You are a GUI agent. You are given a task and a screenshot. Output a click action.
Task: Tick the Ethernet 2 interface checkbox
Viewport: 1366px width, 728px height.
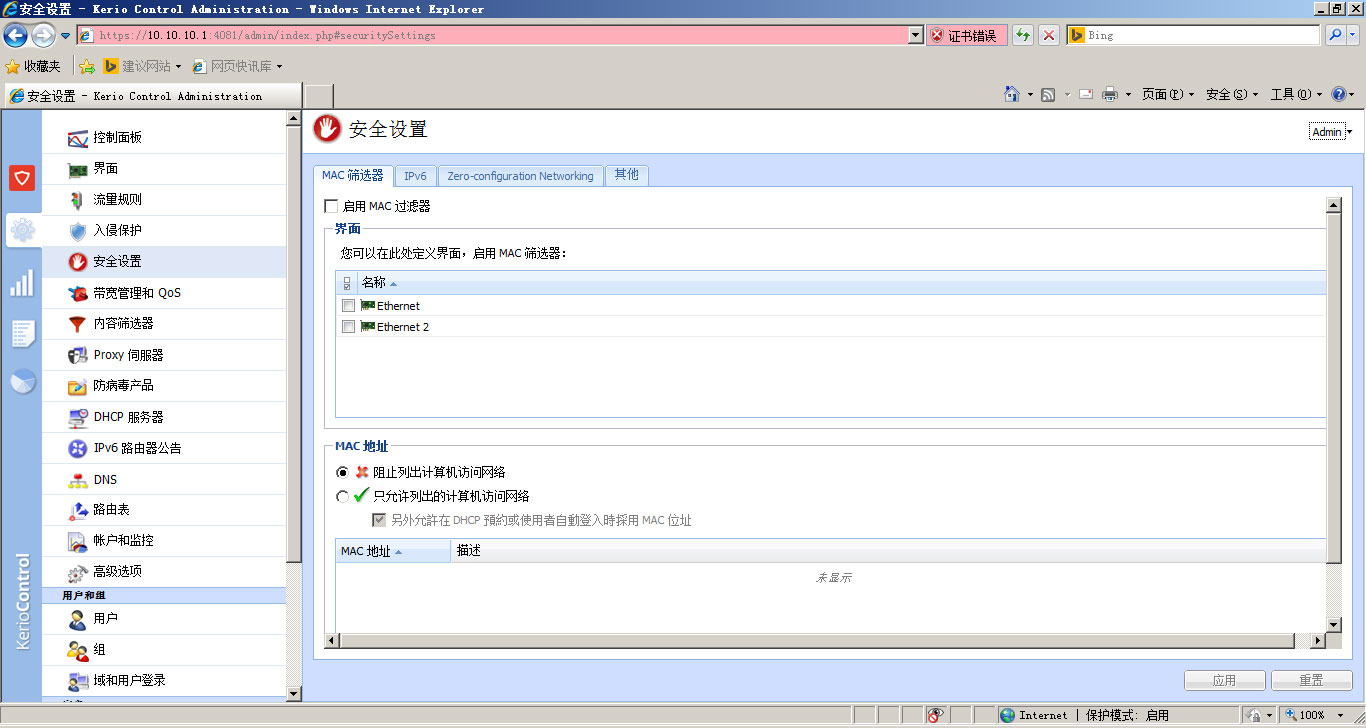[x=348, y=327]
